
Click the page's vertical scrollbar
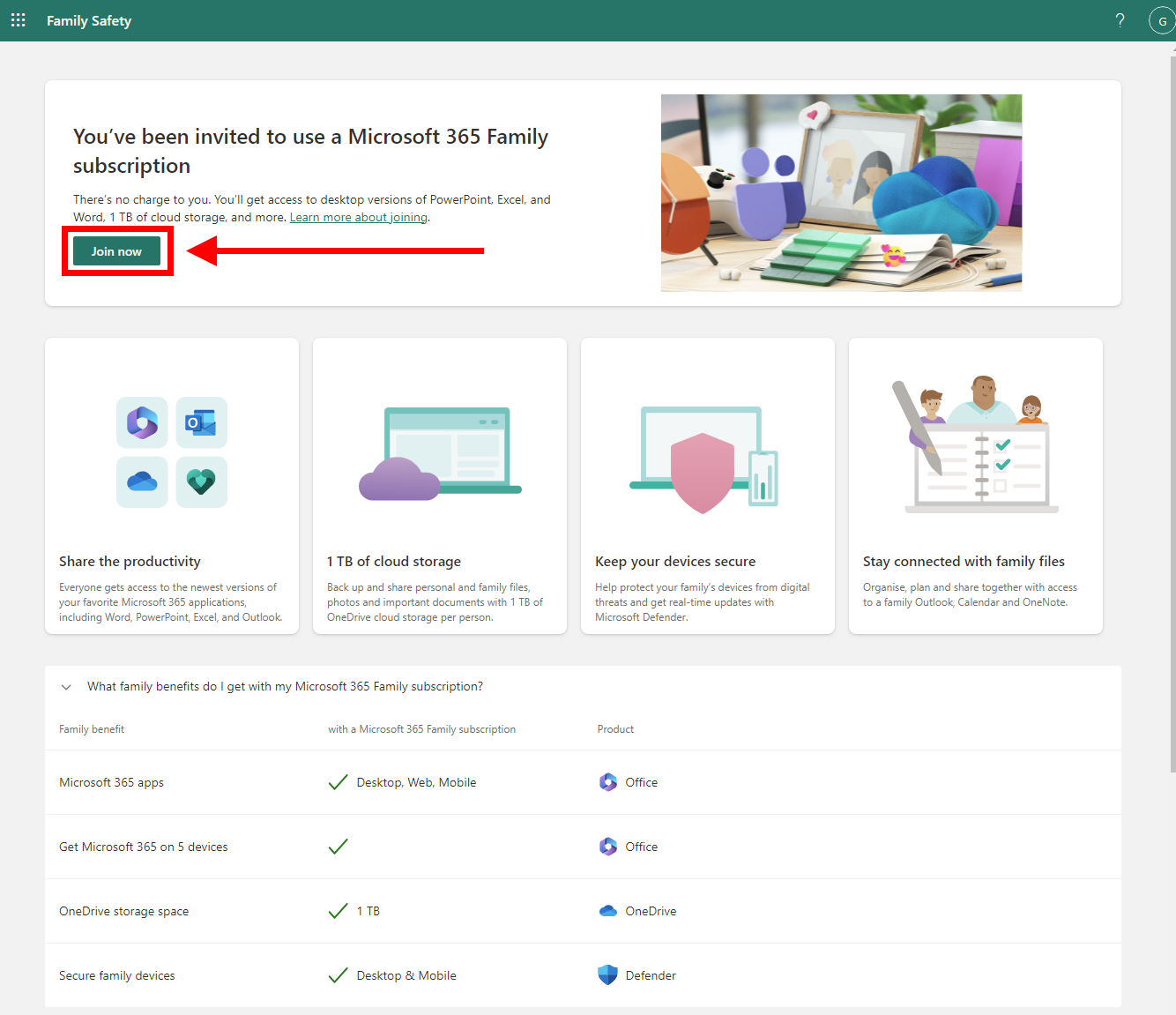pos(1172,414)
